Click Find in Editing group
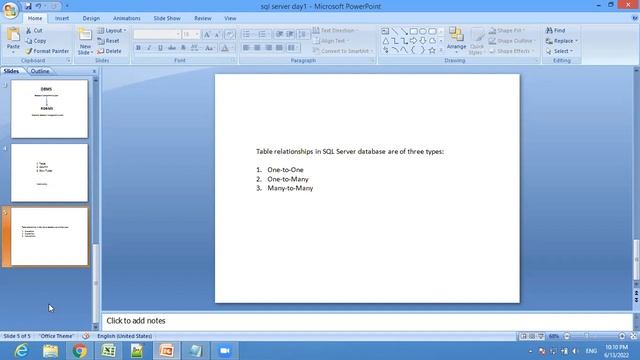 [556, 31]
